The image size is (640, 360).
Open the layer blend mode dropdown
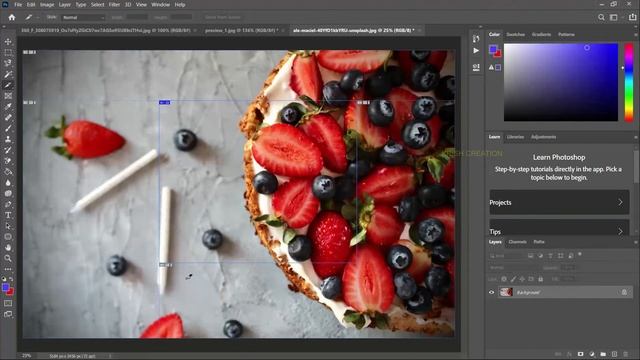click(x=513, y=268)
